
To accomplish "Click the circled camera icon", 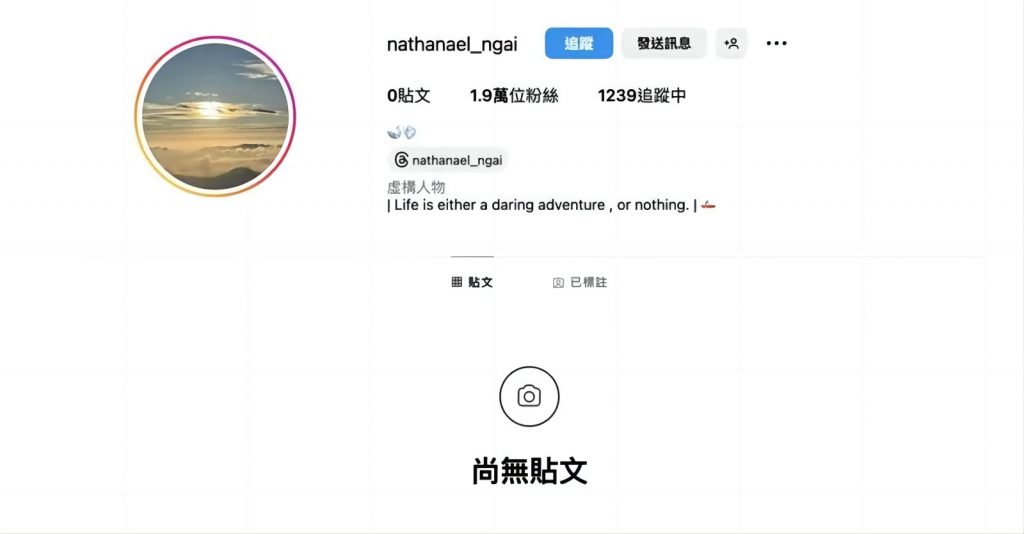I will coord(529,396).
